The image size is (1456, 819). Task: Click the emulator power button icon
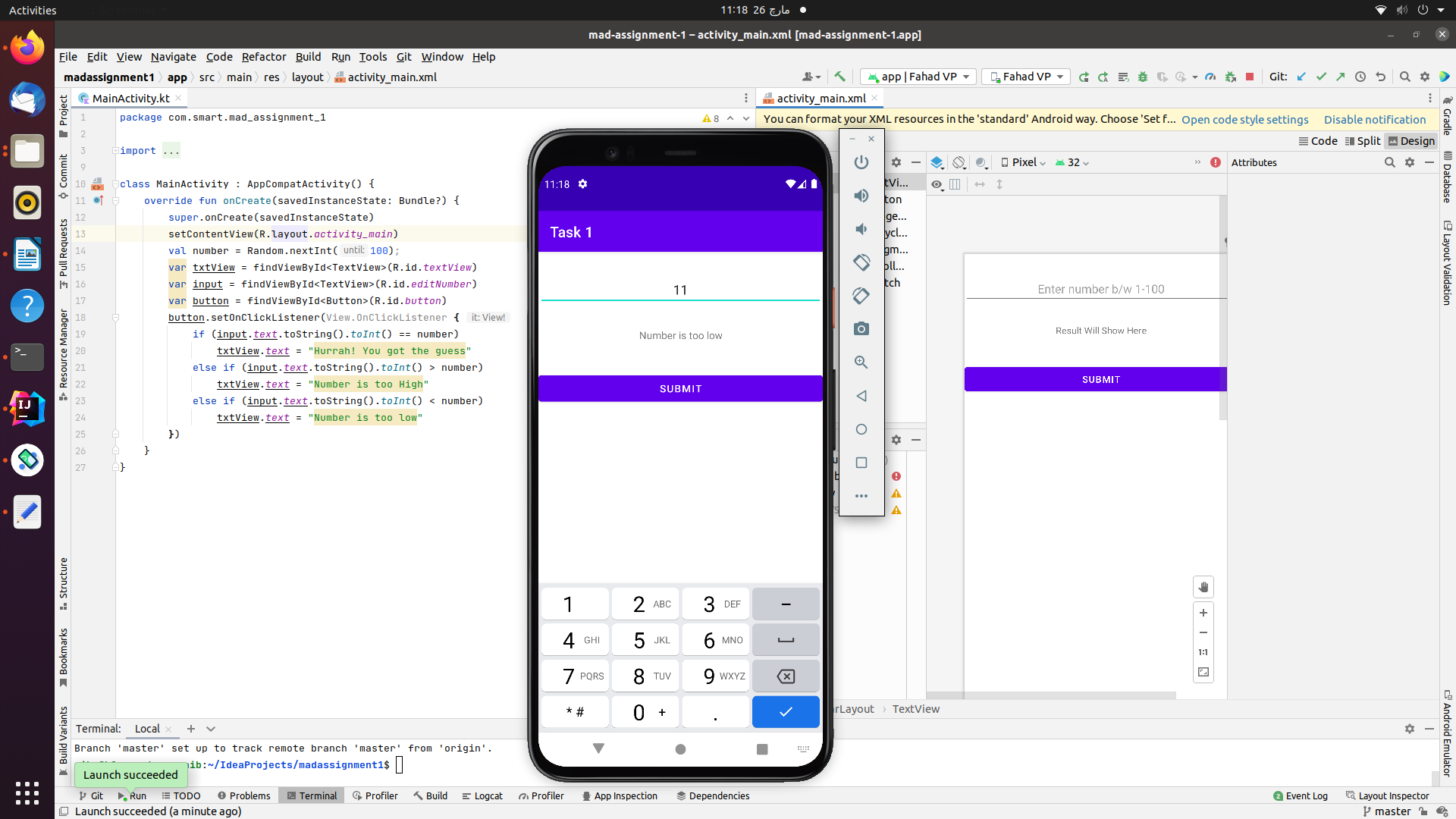point(861,162)
